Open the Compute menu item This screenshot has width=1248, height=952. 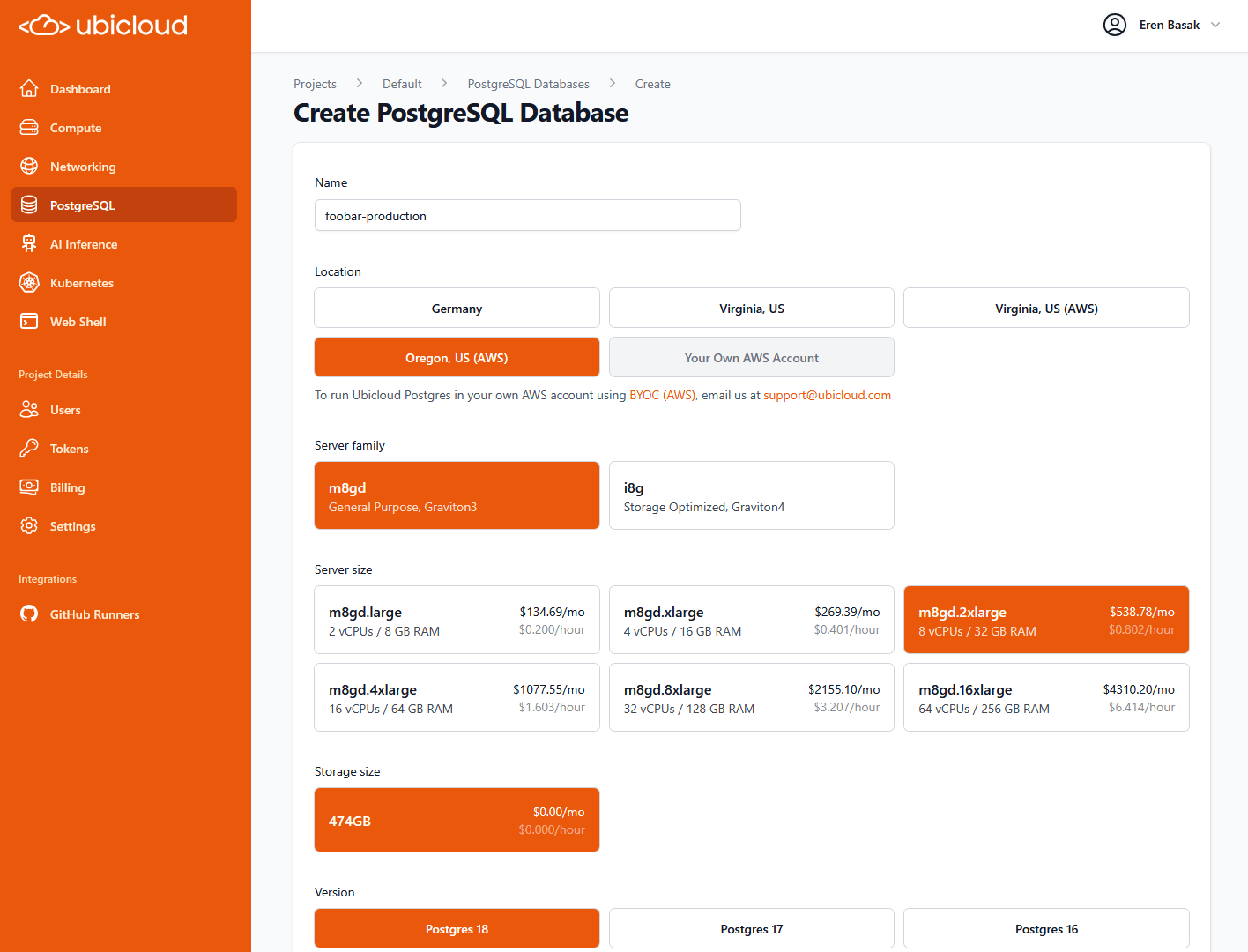[x=124, y=128]
